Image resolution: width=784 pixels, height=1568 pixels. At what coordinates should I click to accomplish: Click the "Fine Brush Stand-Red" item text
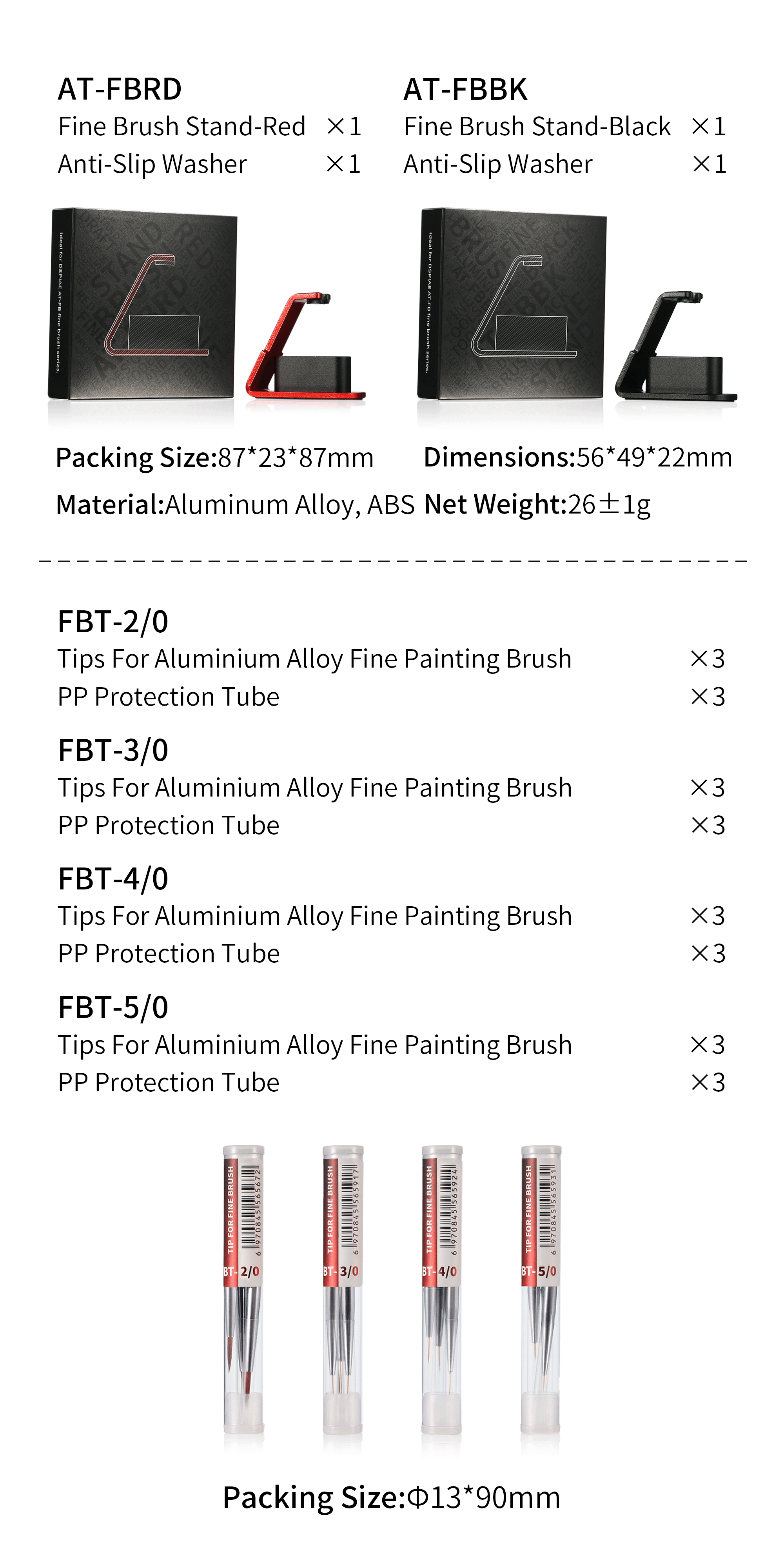coord(182,127)
